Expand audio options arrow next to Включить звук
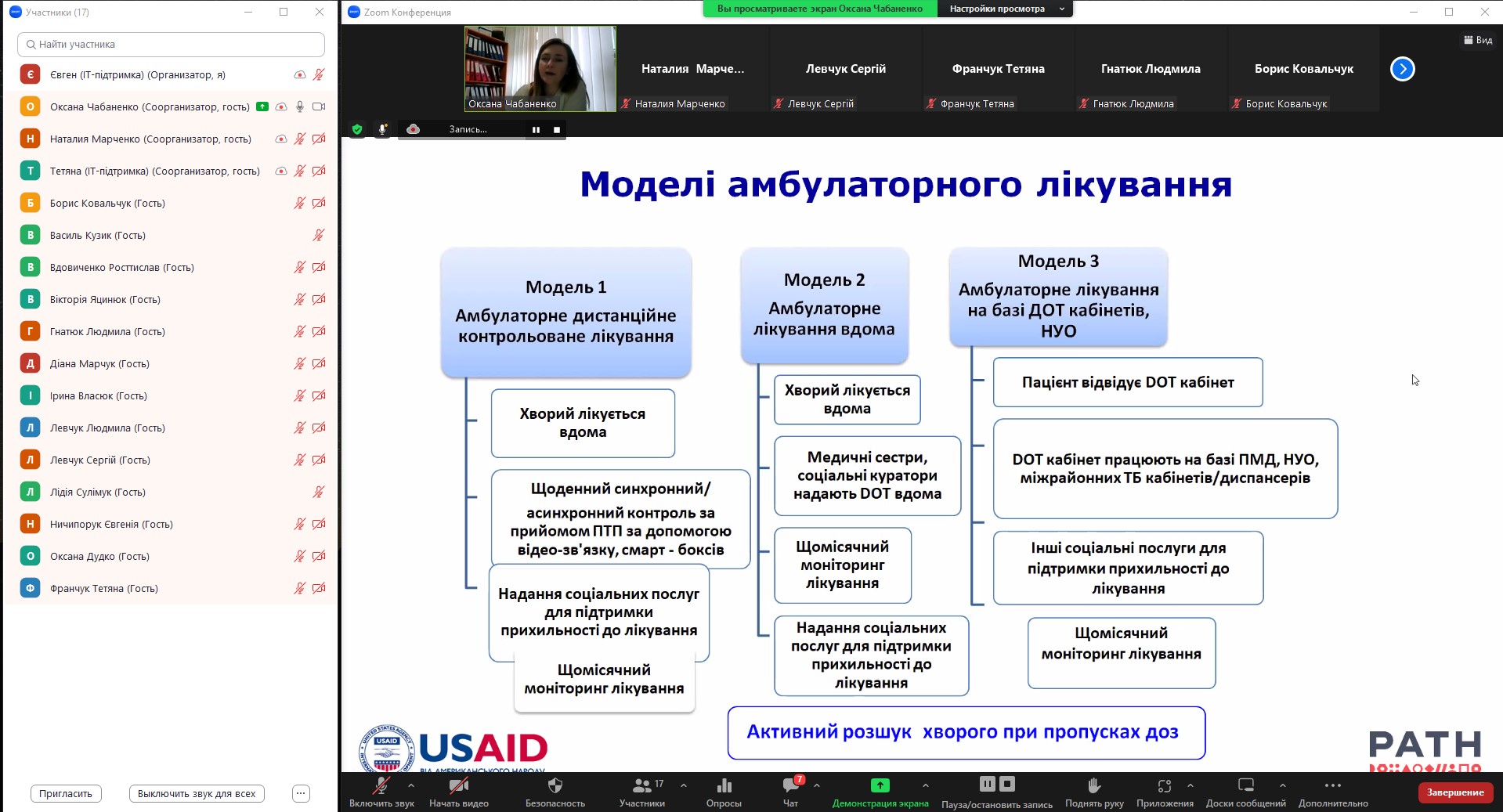This screenshot has width=1503, height=812. coord(411,785)
